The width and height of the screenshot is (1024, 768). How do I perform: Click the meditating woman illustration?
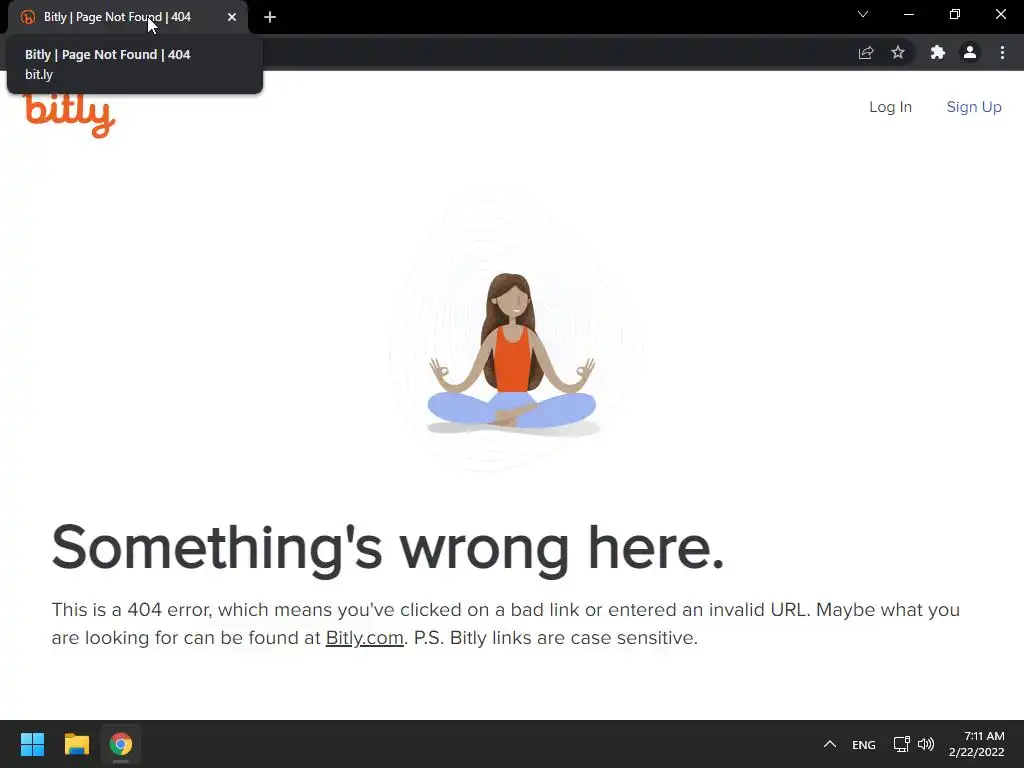(x=513, y=355)
